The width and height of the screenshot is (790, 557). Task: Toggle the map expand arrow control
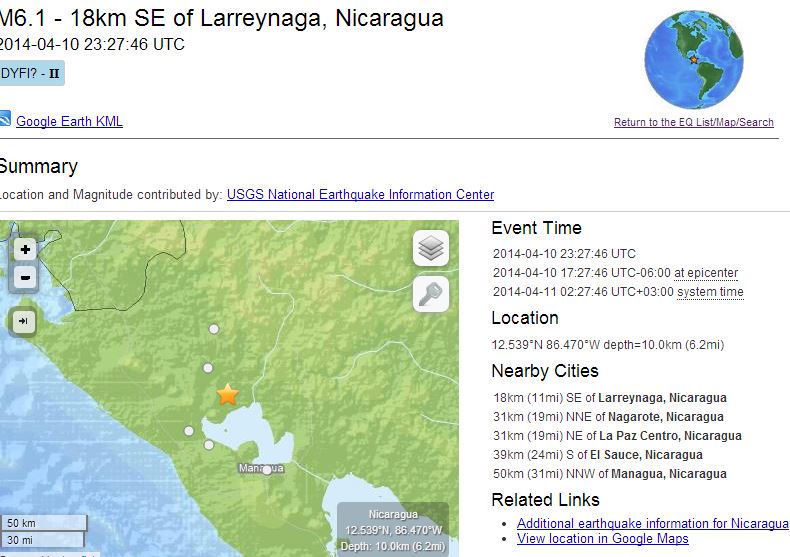(22, 321)
